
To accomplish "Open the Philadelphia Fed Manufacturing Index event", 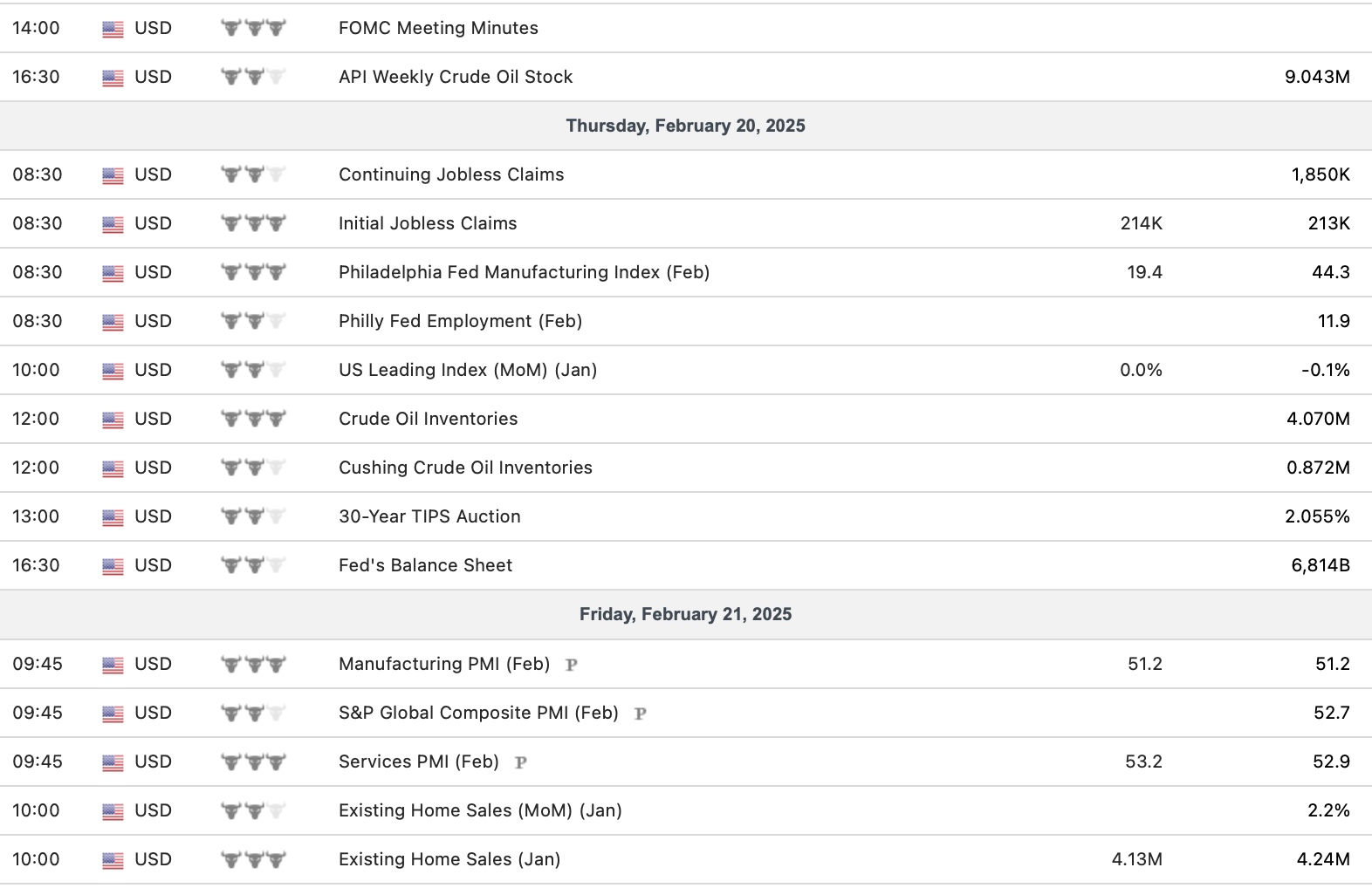I will (x=524, y=272).
